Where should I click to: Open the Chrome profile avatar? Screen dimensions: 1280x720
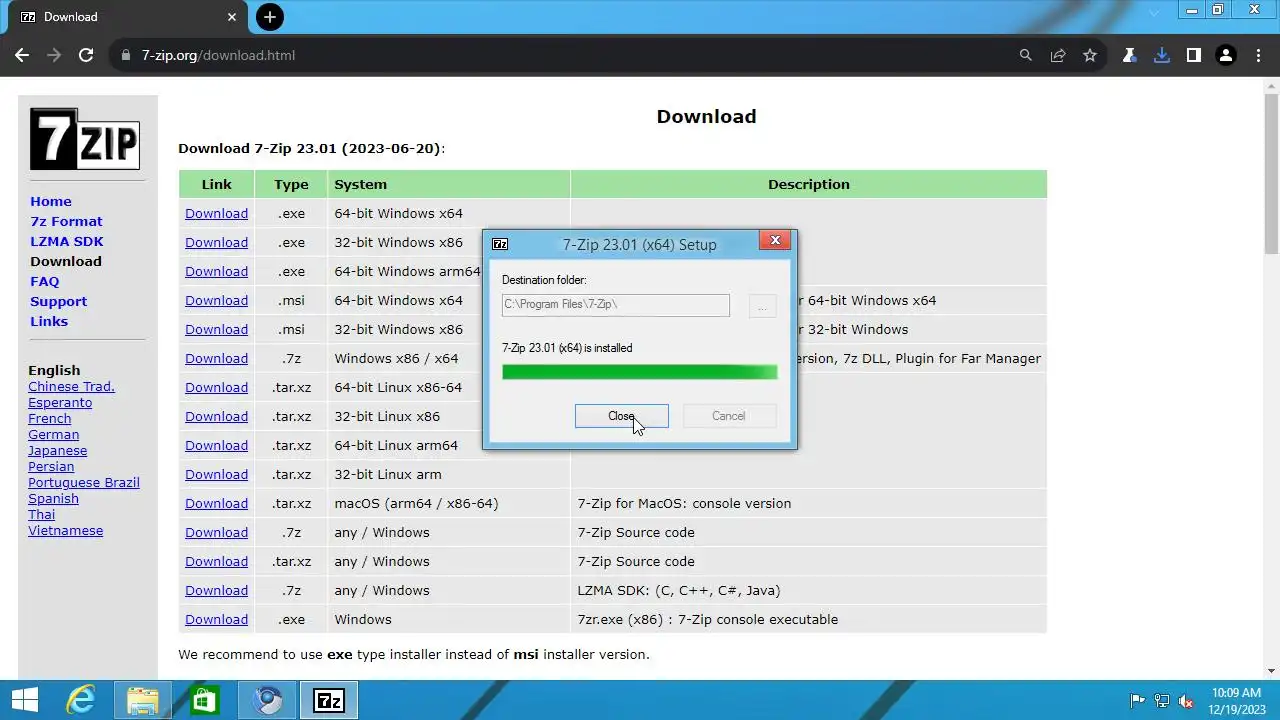pos(1226,55)
